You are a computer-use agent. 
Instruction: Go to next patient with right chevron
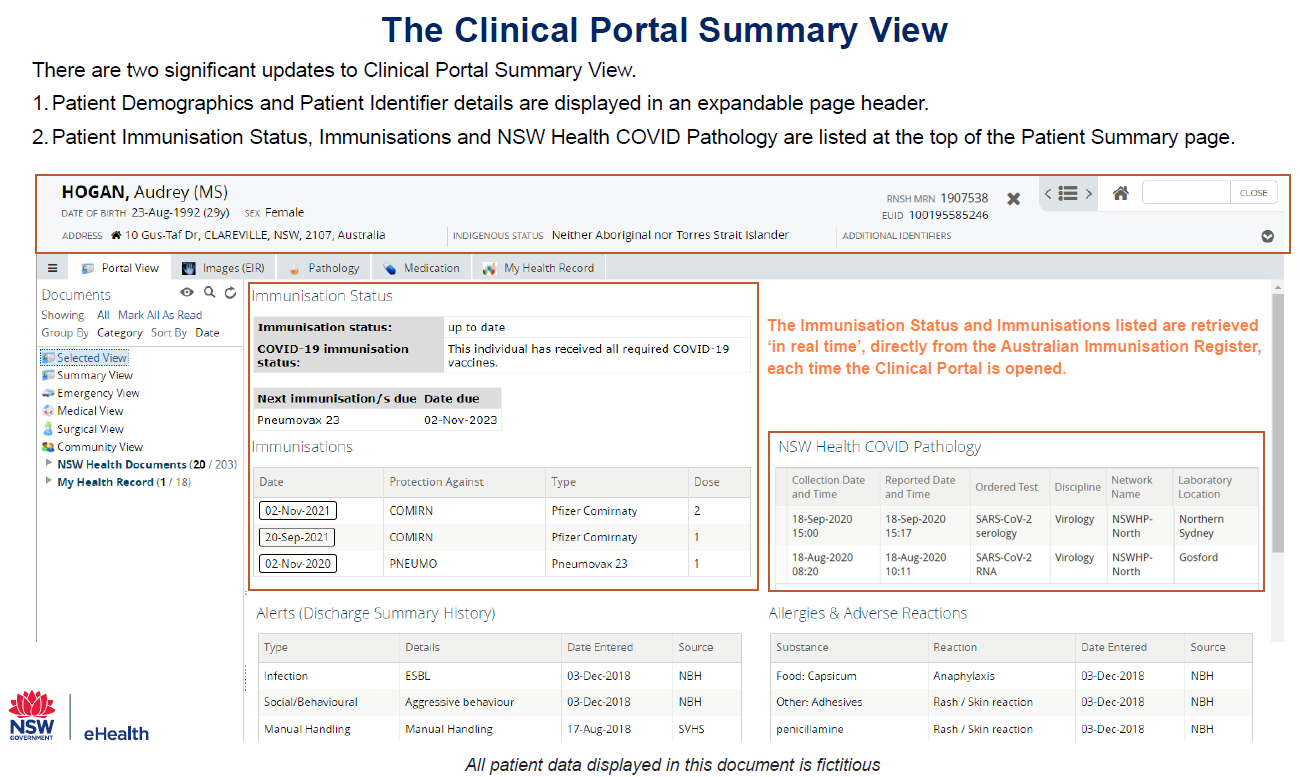tap(1088, 194)
